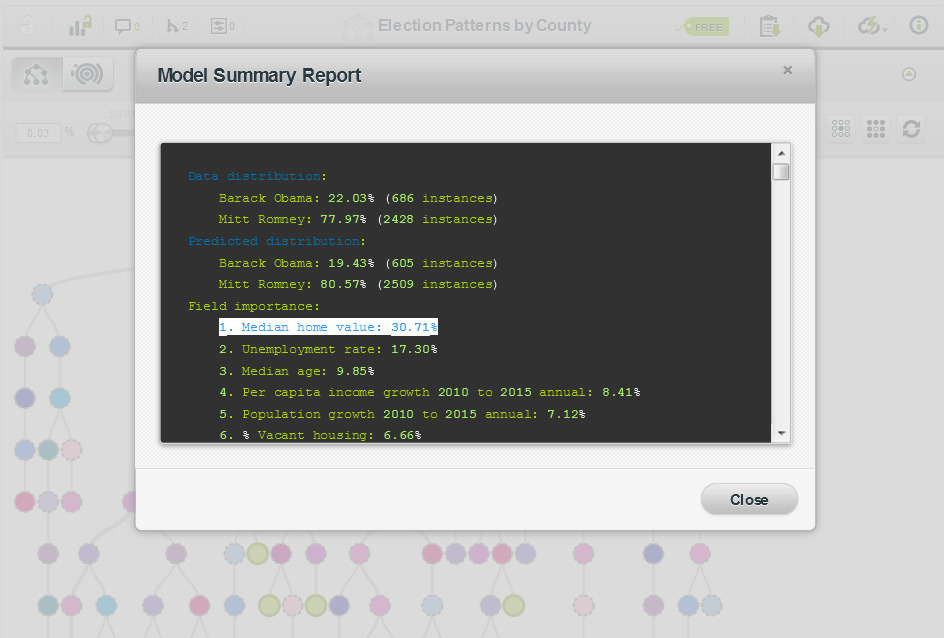Switch to tree view icon
944x638 pixels.
coord(36,75)
